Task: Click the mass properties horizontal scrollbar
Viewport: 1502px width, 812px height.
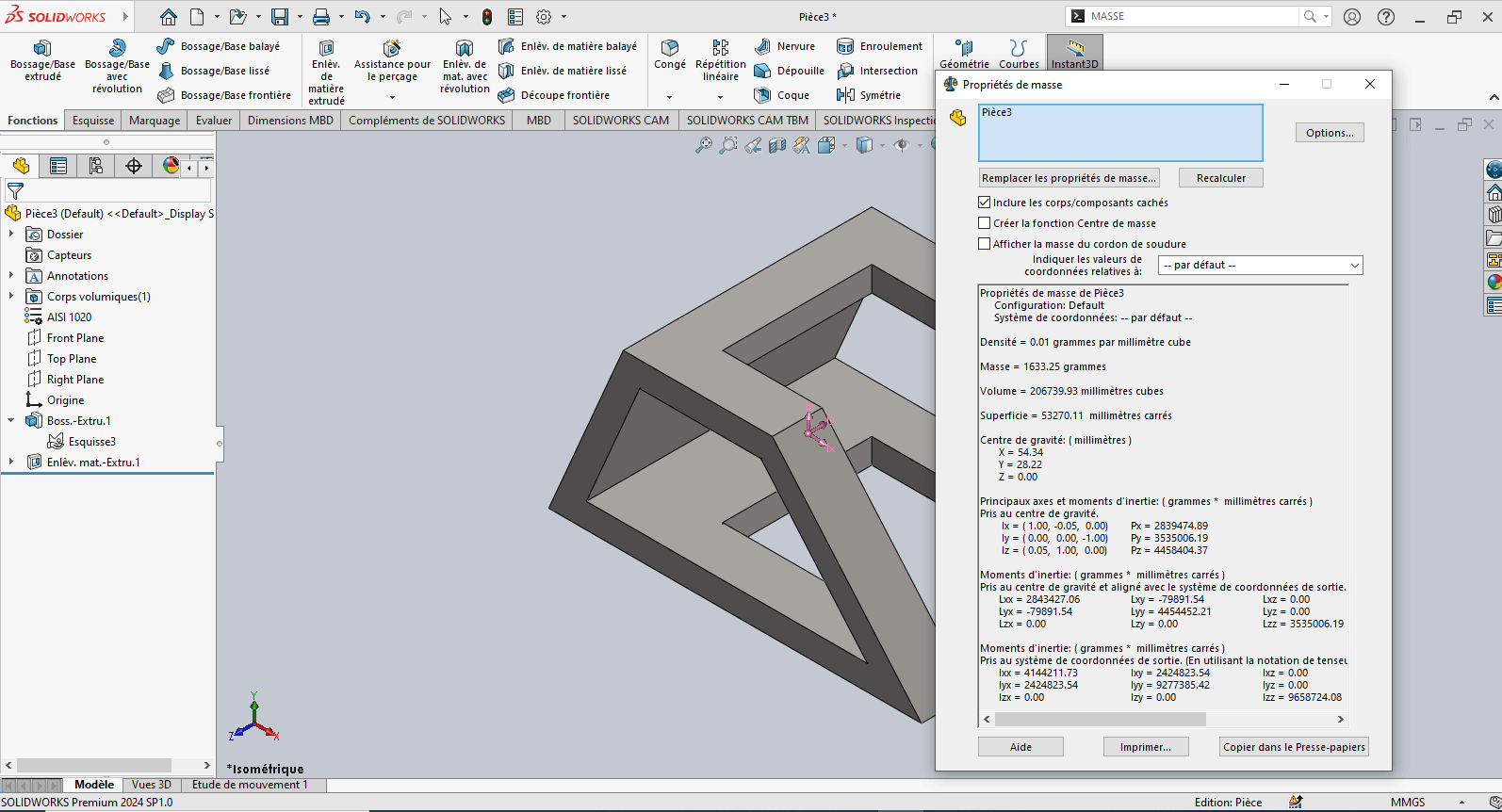Action: (1099, 720)
